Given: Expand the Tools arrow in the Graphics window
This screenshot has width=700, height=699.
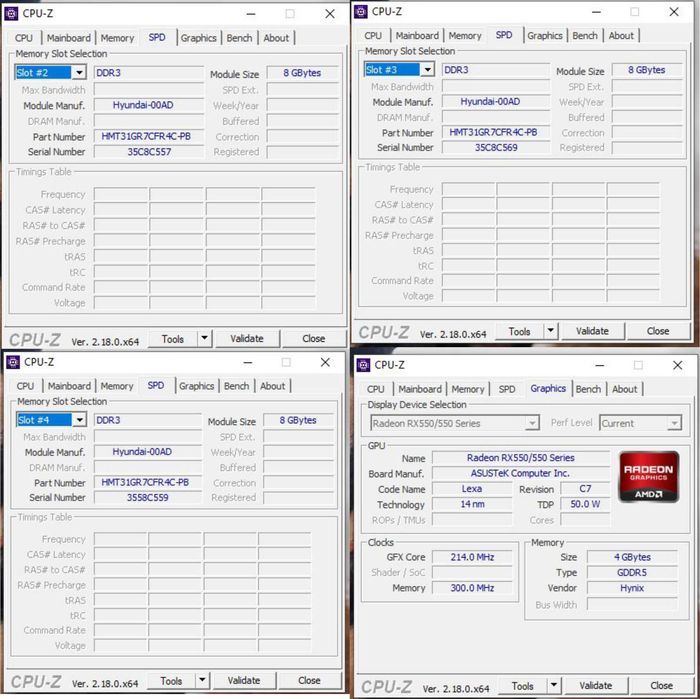Looking at the screenshot, I should [554, 685].
